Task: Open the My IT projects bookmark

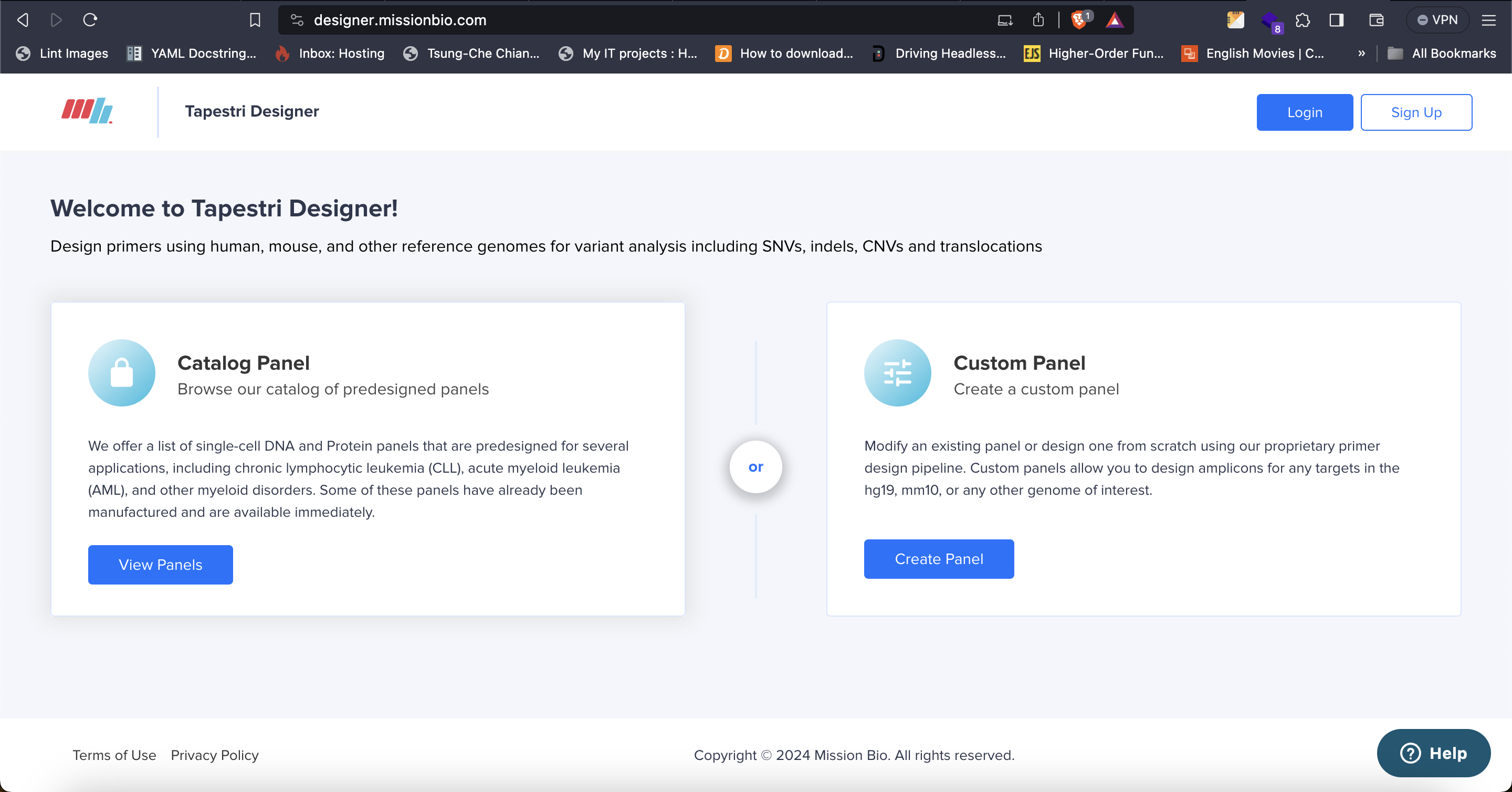Action: 627,54
